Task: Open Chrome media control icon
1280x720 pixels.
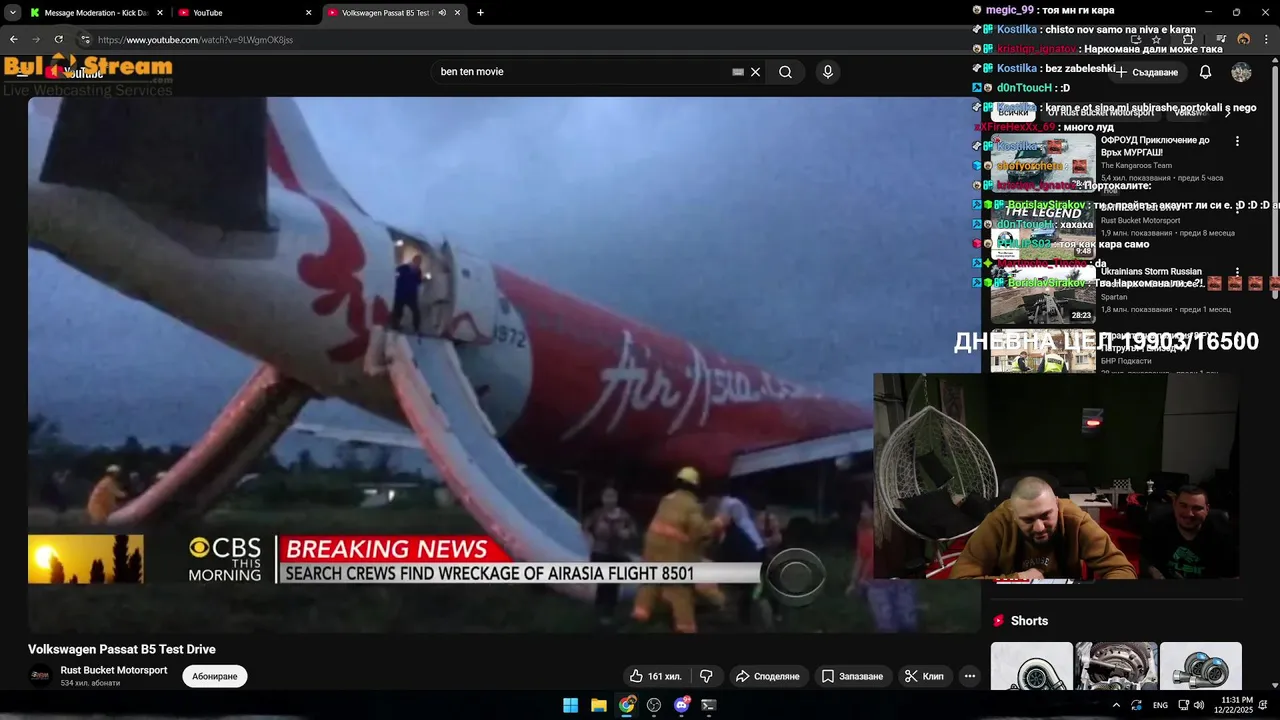Action: pos(1221,39)
